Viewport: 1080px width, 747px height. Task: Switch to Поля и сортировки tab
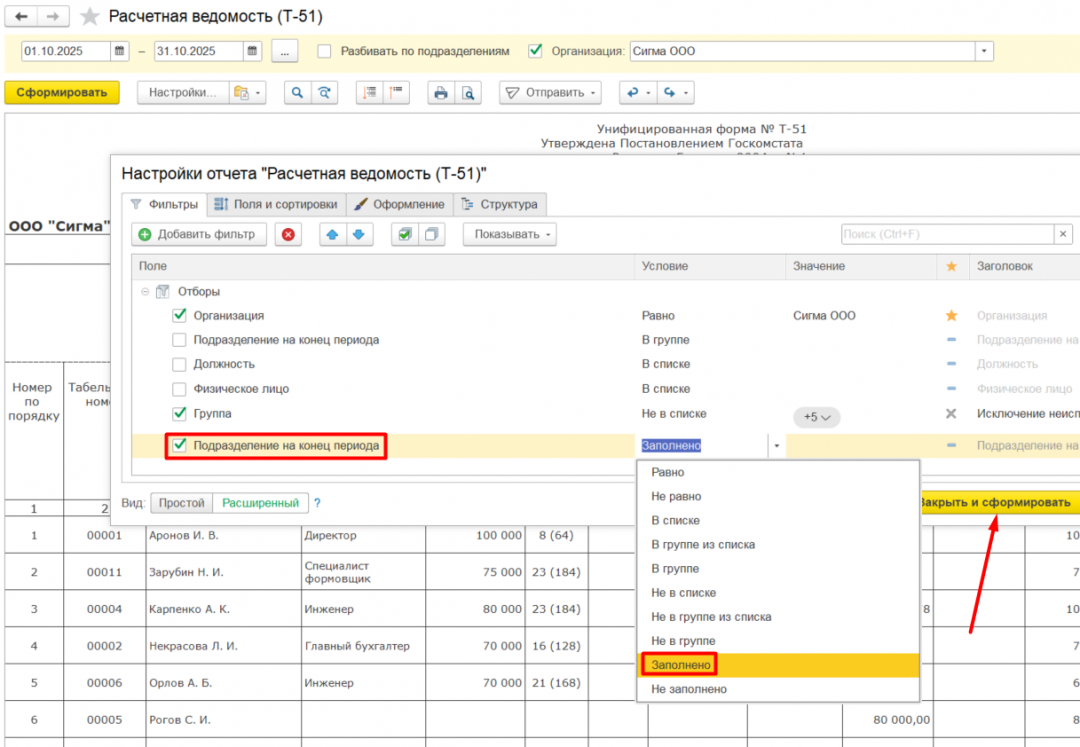(276, 204)
